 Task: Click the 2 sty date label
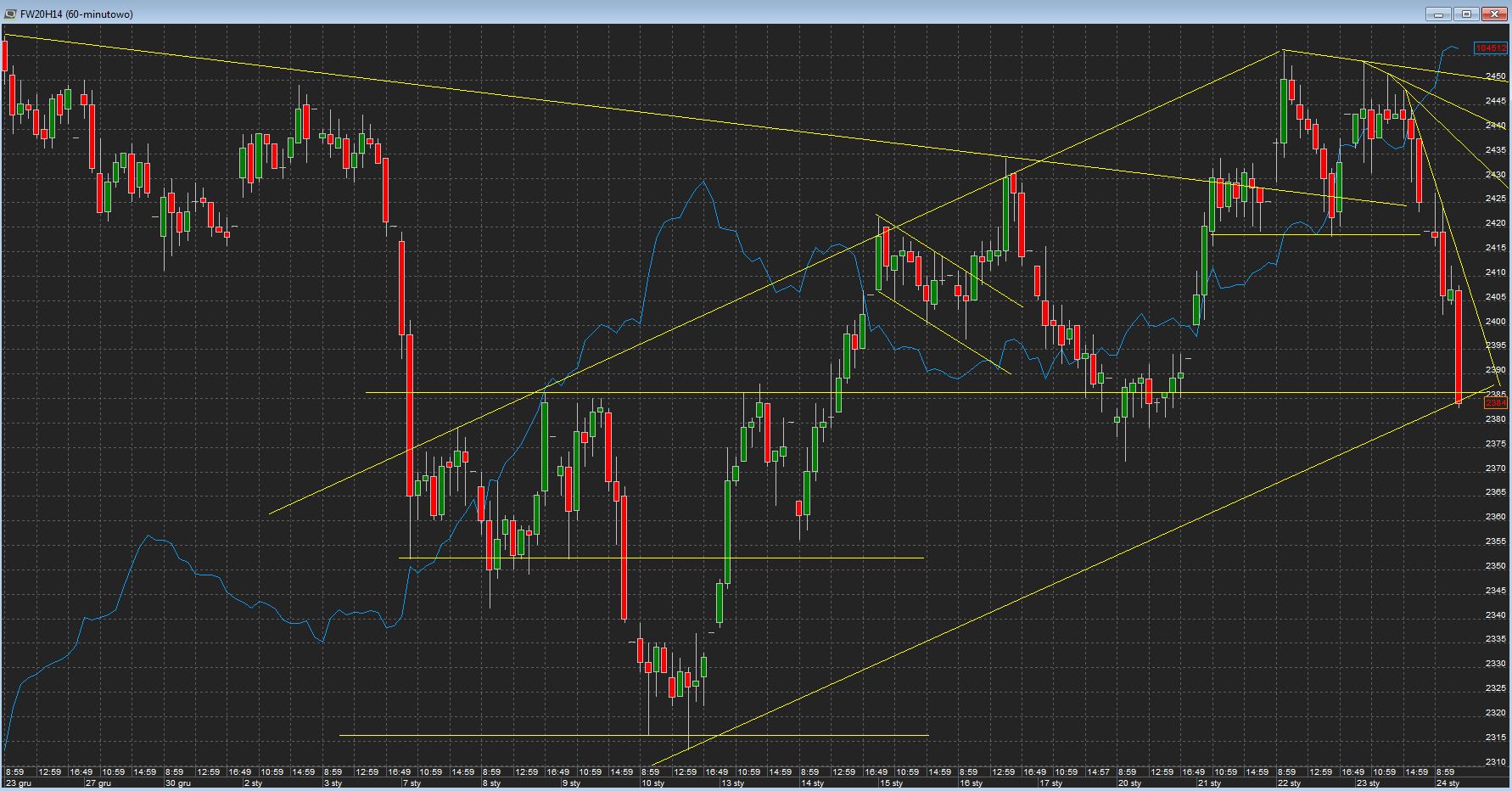coord(253,783)
